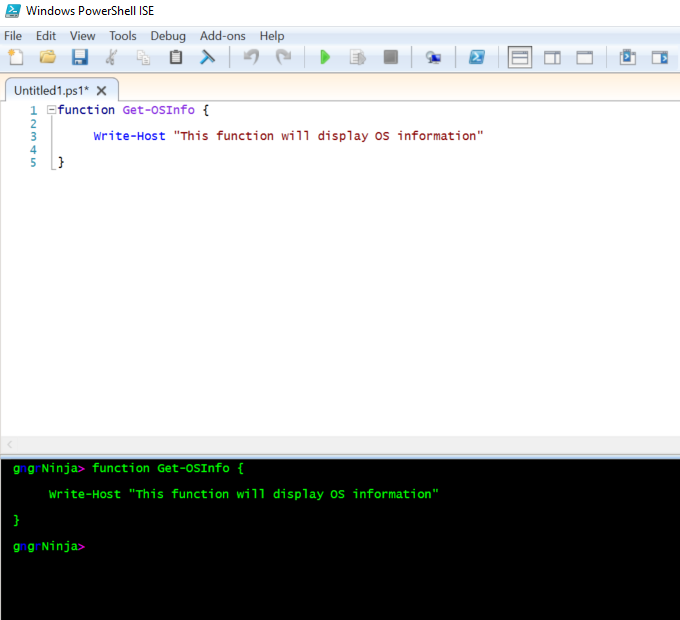Image resolution: width=680 pixels, height=620 pixels.
Task: Select the Untitled1.ps1 script tab
Action: point(51,90)
